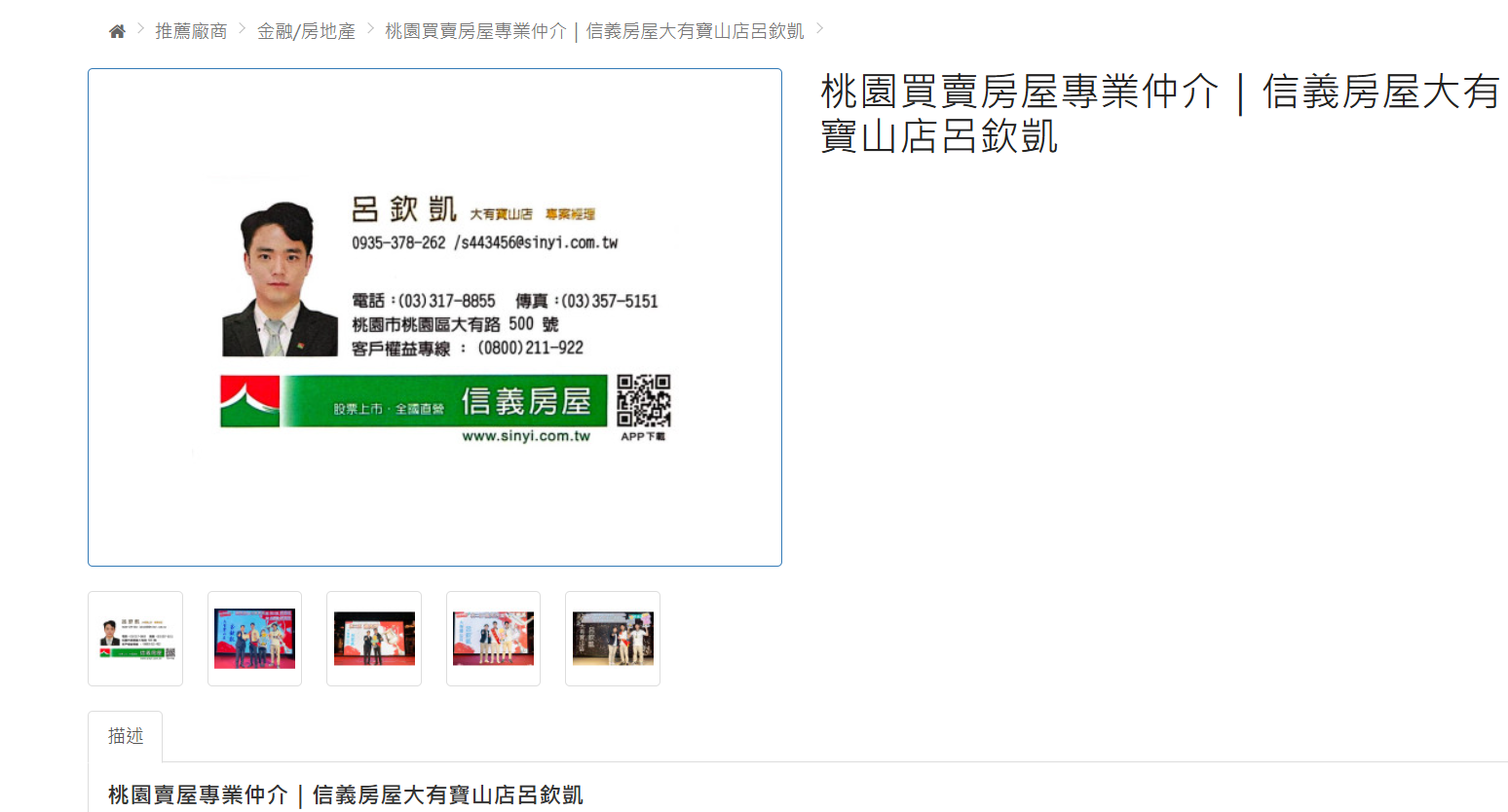Show the third thumbnail with two people on stage
This screenshot has height=812, width=1508.
[x=374, y=639]
